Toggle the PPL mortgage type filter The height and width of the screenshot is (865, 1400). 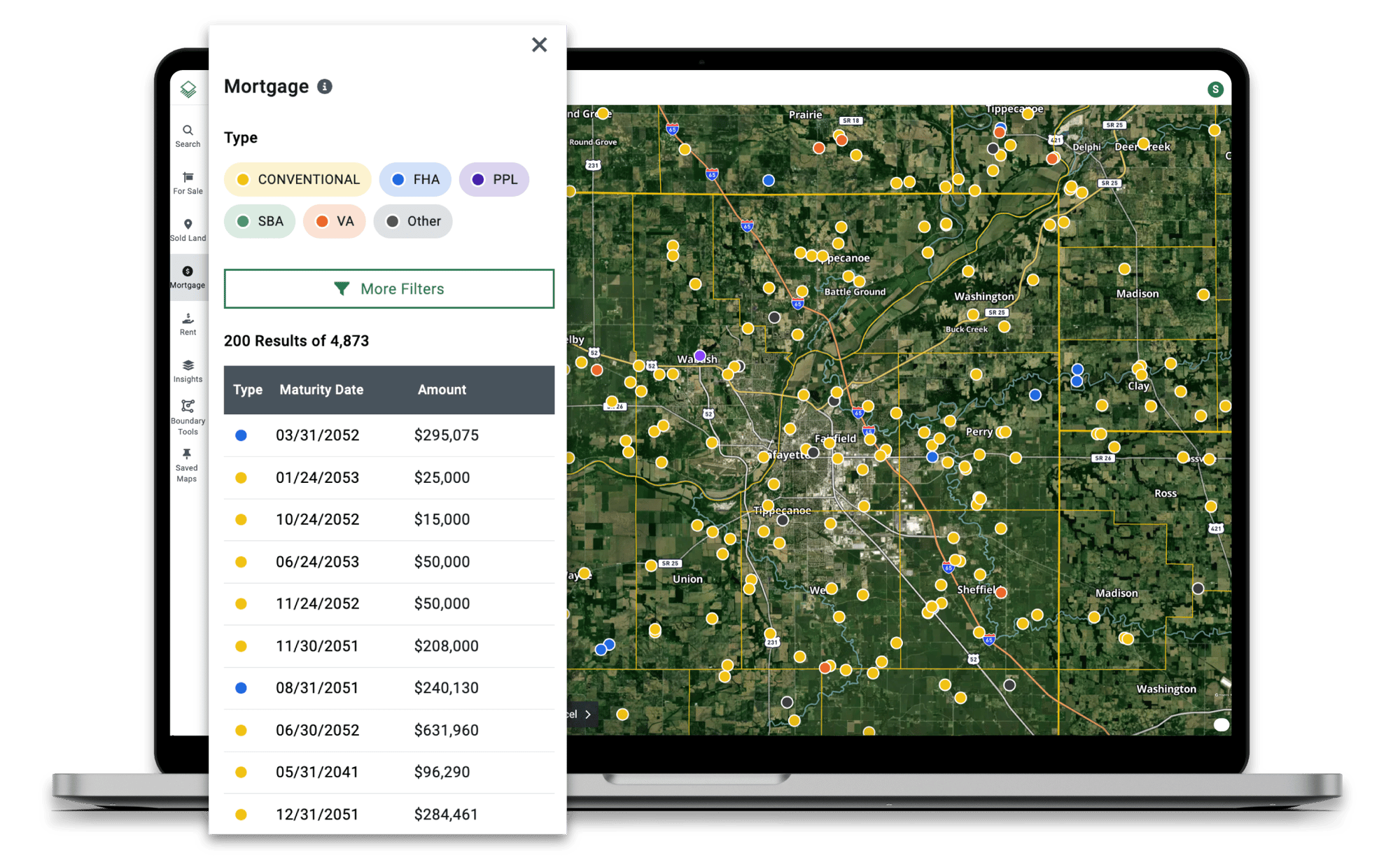[x=494, y=179]
